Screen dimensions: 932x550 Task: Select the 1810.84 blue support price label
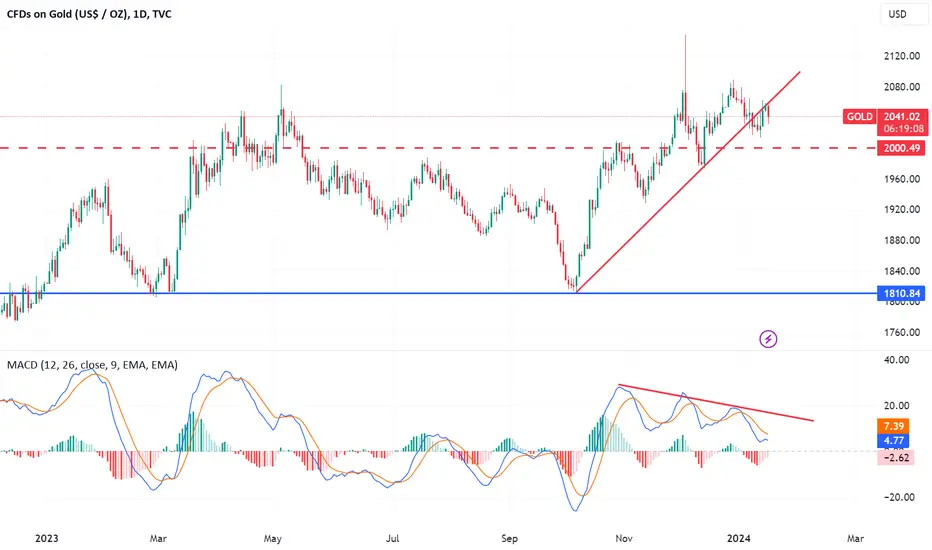coord(901,293)
